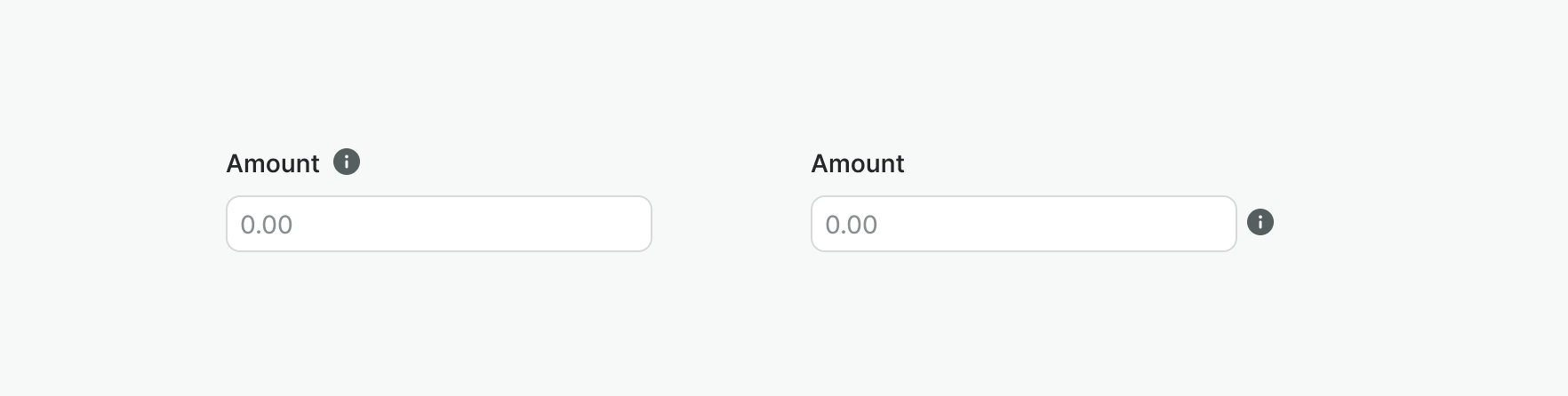
Task: Open tooltip icon trailing the right Amount field
Action: (1260, 222)
